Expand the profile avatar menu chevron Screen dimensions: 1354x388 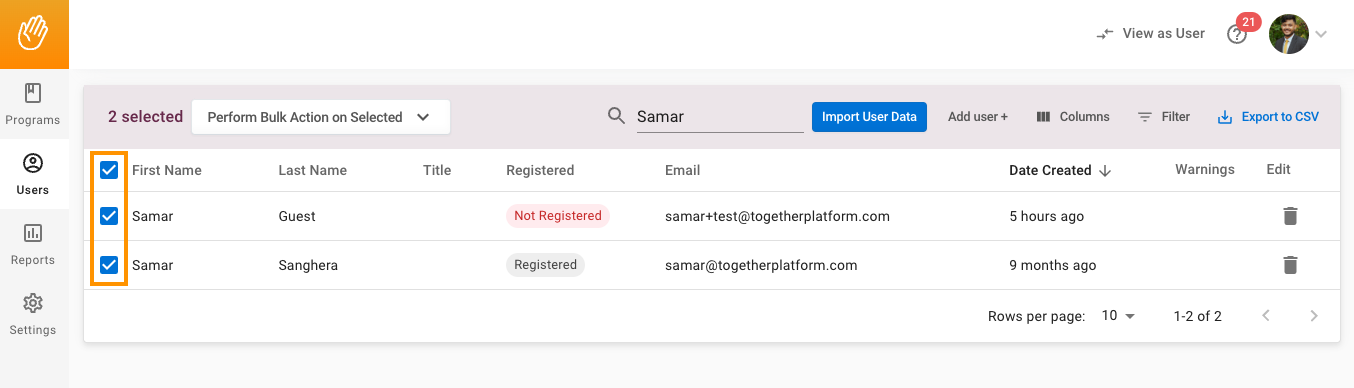(1321, 34)
